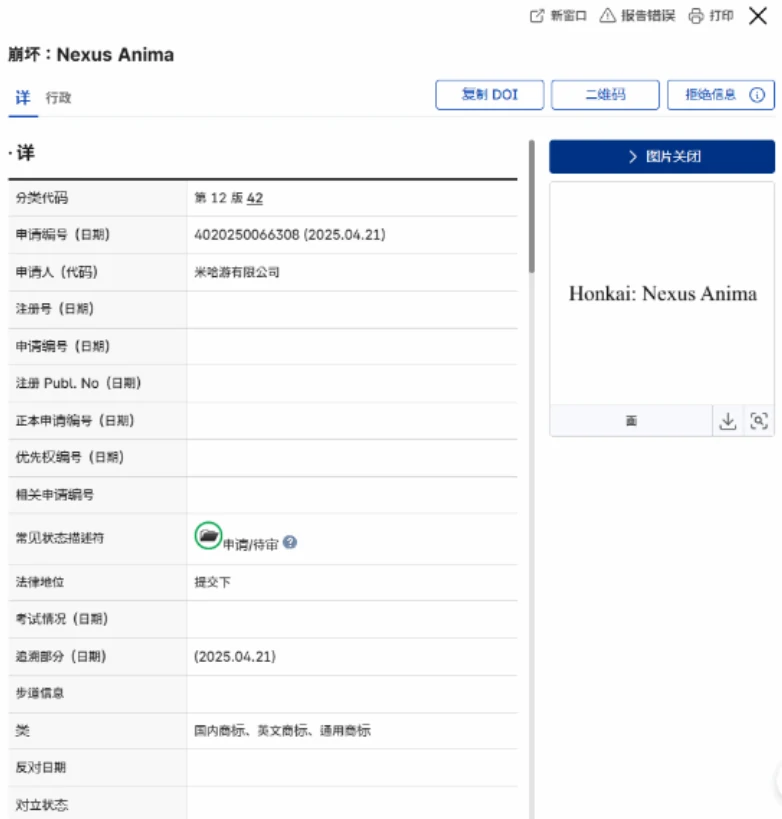Click the 面 caption under the image

click(x=631, y=421)
